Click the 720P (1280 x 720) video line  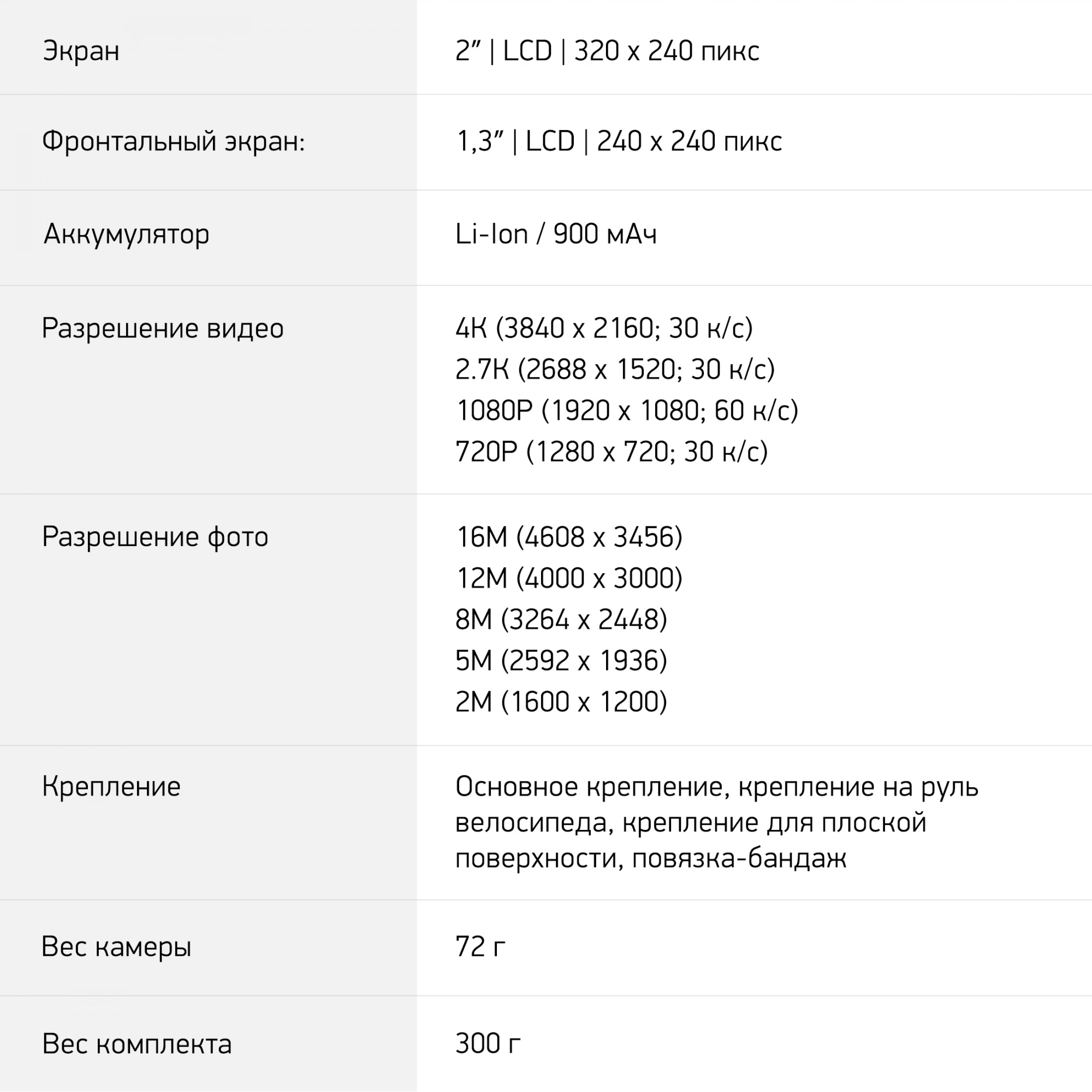tap(611, 452)
